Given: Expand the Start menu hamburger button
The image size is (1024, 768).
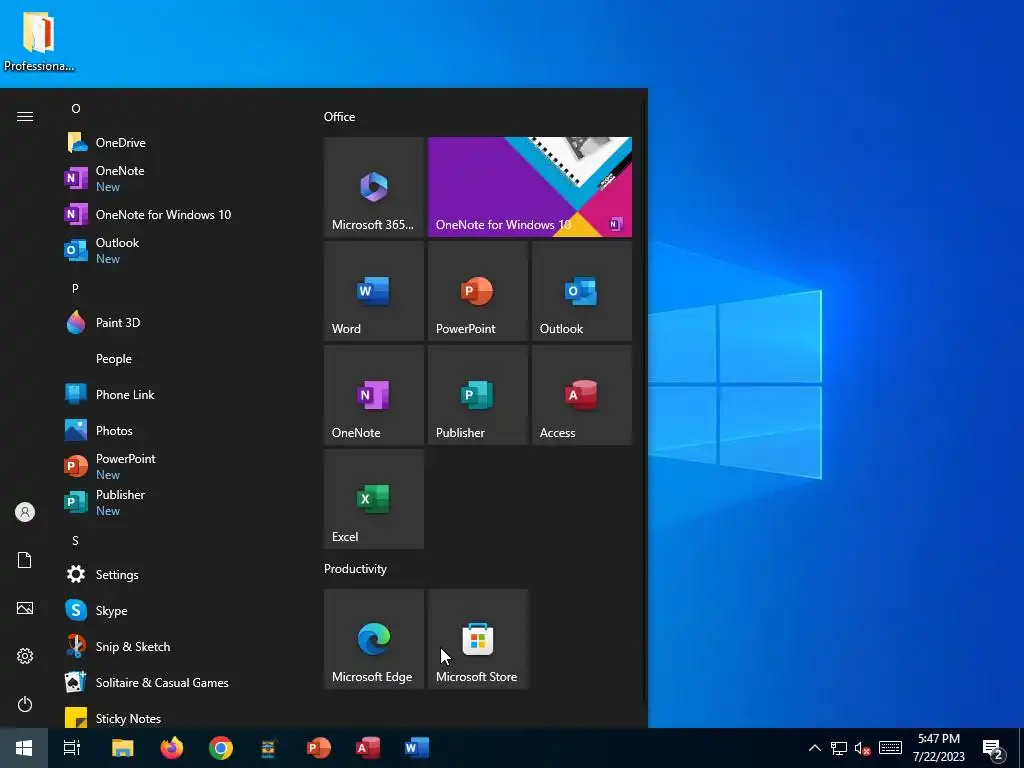Looking at the screenshot, I should [25, 116].
